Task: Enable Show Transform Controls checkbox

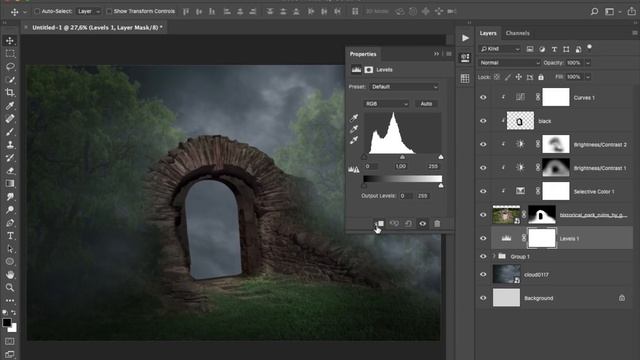Action: tap(109, 11)
